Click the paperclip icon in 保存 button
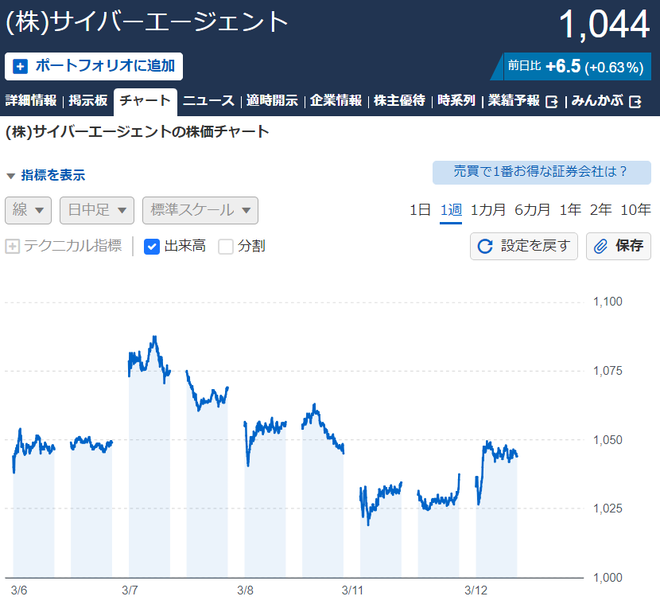 [601, 246]
